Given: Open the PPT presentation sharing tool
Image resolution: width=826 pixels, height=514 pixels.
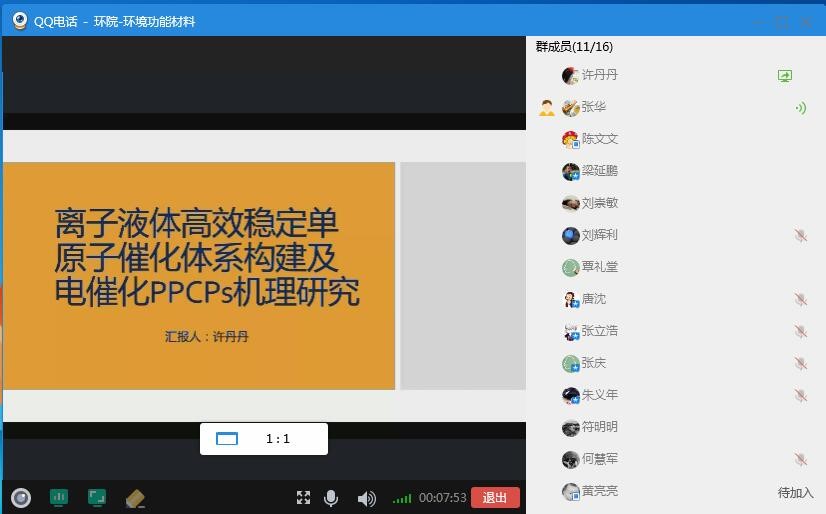Looking at the screenshot, I should tap(59, 497).
